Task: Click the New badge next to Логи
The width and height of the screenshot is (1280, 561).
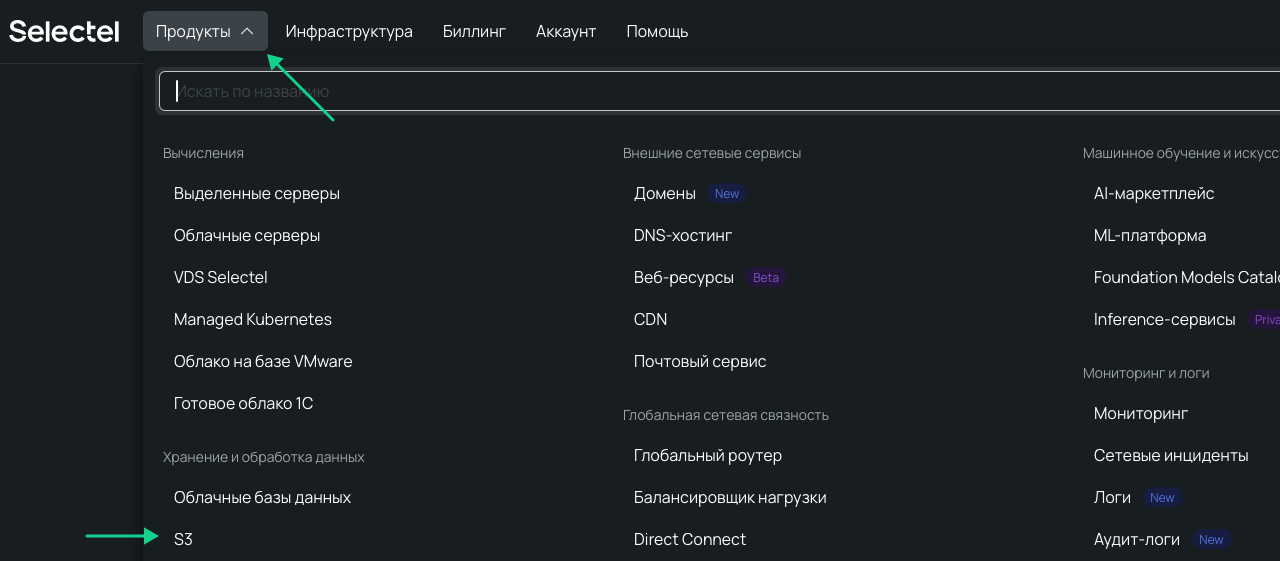Action: (x=1162, y=498)
